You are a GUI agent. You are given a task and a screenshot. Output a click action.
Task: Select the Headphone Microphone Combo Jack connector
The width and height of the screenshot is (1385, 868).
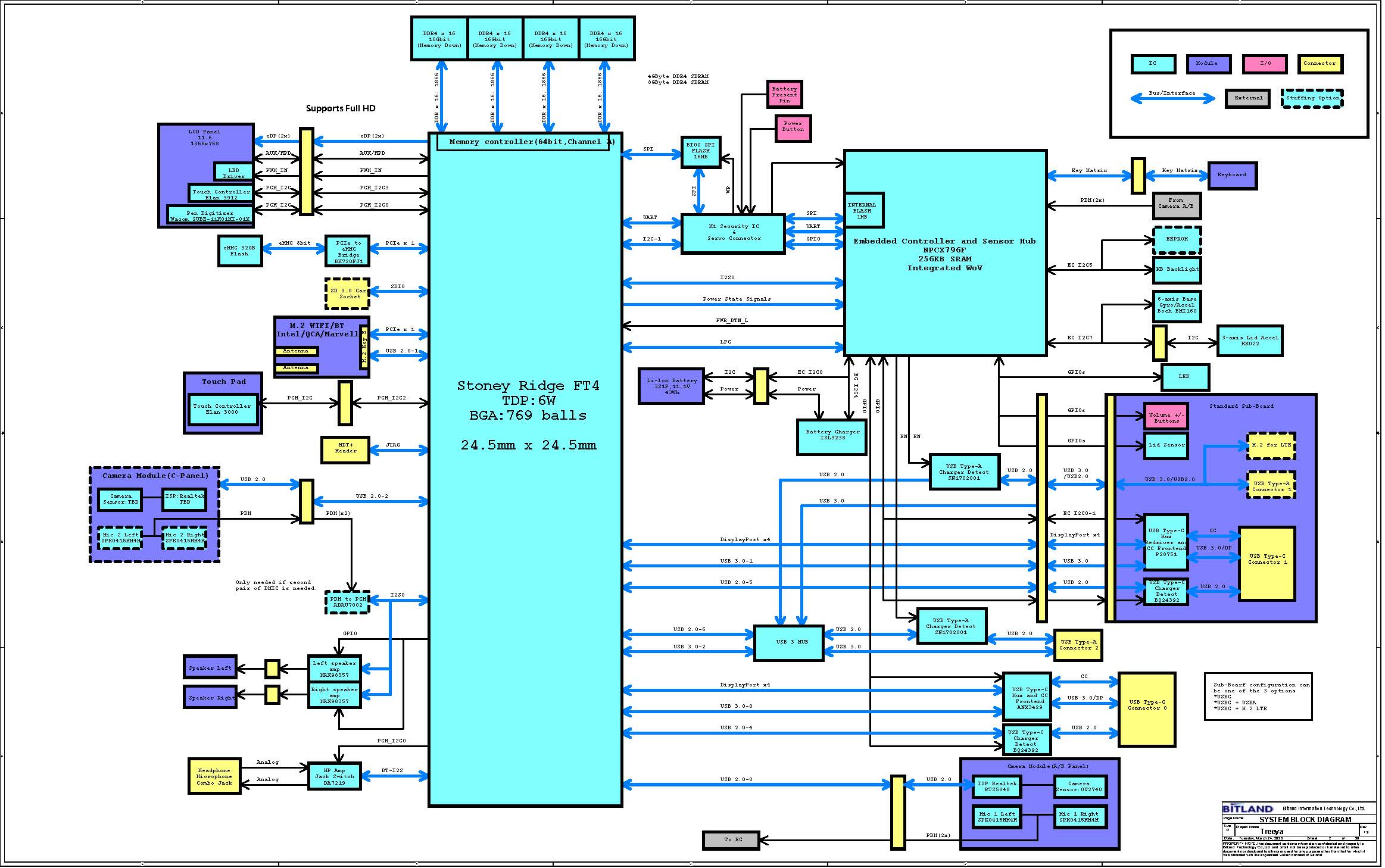(x=214, y=776)
